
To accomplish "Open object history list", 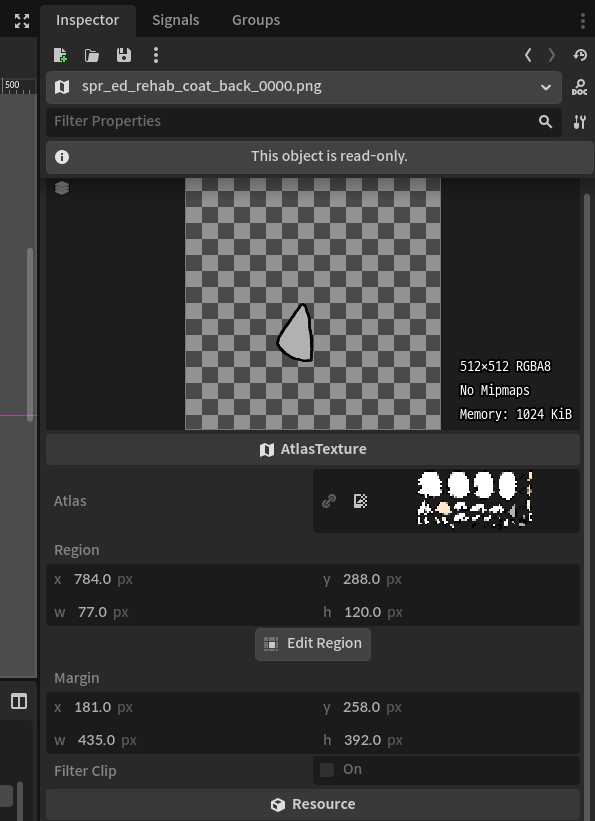I will [x=580, y=55].
